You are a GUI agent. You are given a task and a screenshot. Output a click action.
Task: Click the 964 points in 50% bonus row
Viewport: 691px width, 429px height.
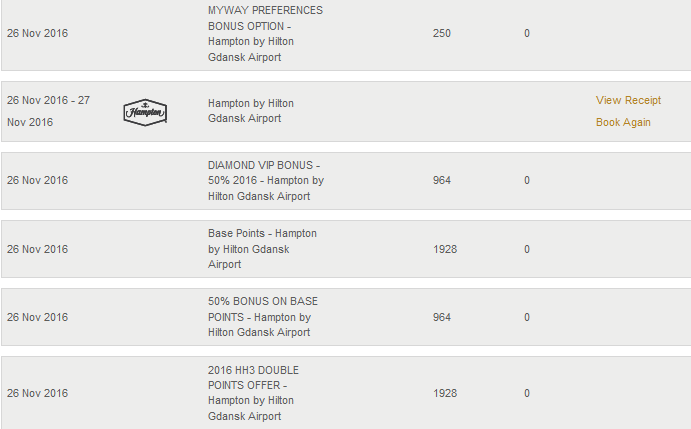(442, 317)
